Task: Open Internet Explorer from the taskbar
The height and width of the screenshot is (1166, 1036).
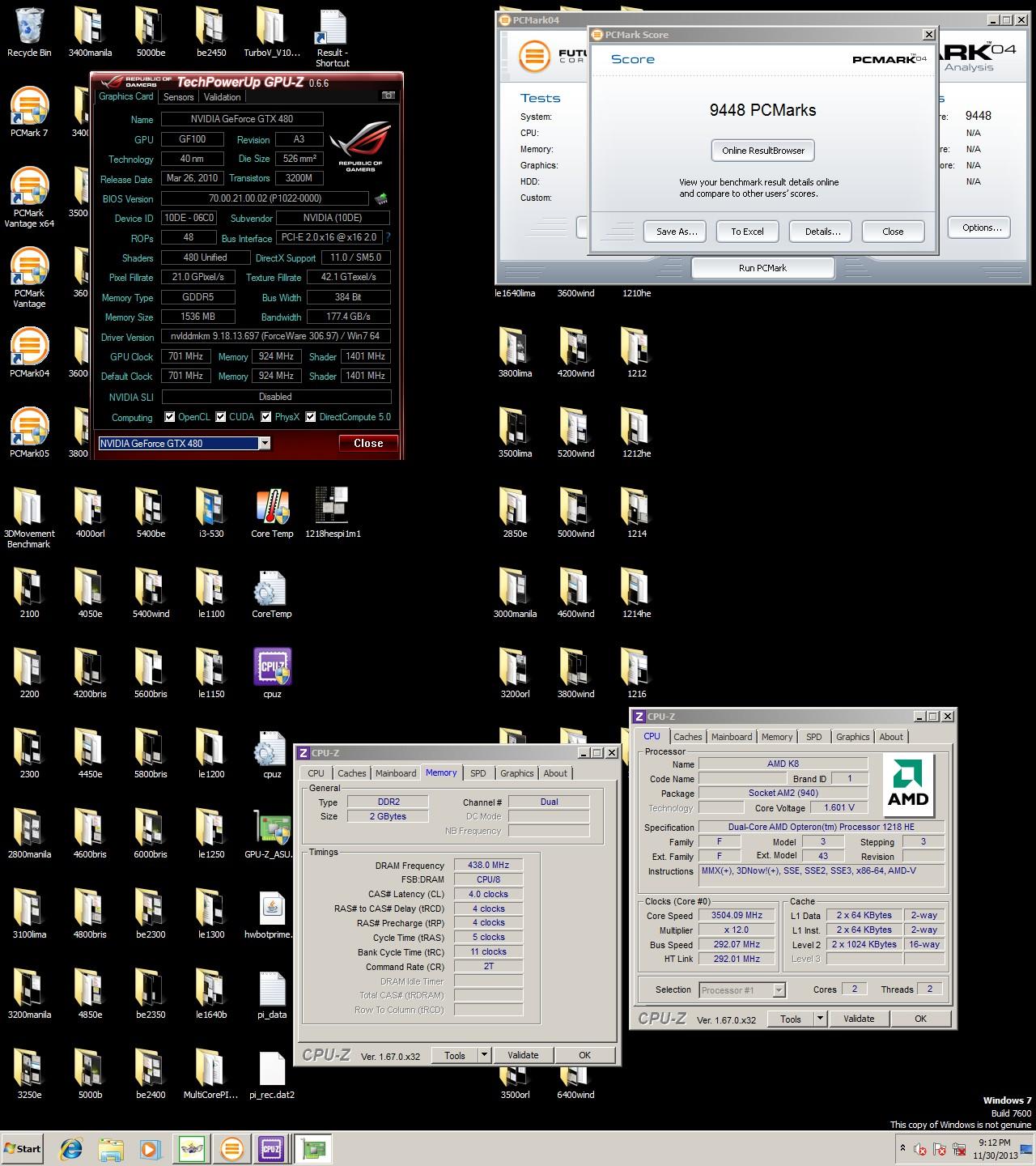Action: [71, 1148]
